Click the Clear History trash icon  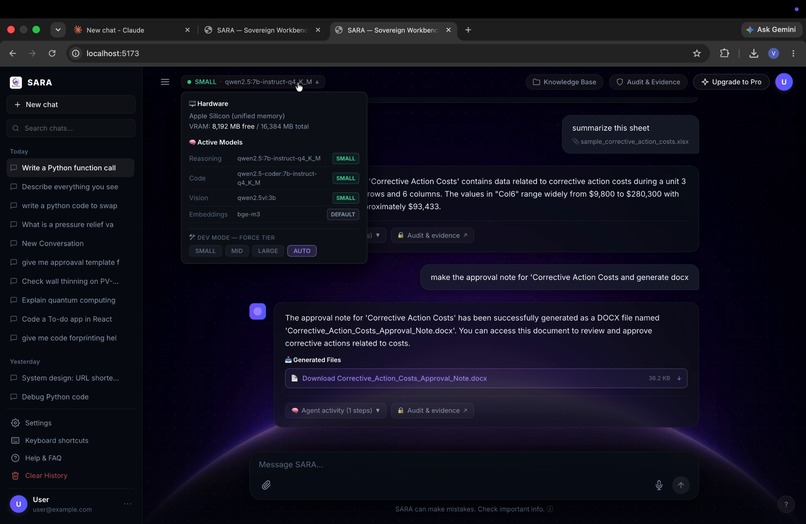tap(15, 476)
